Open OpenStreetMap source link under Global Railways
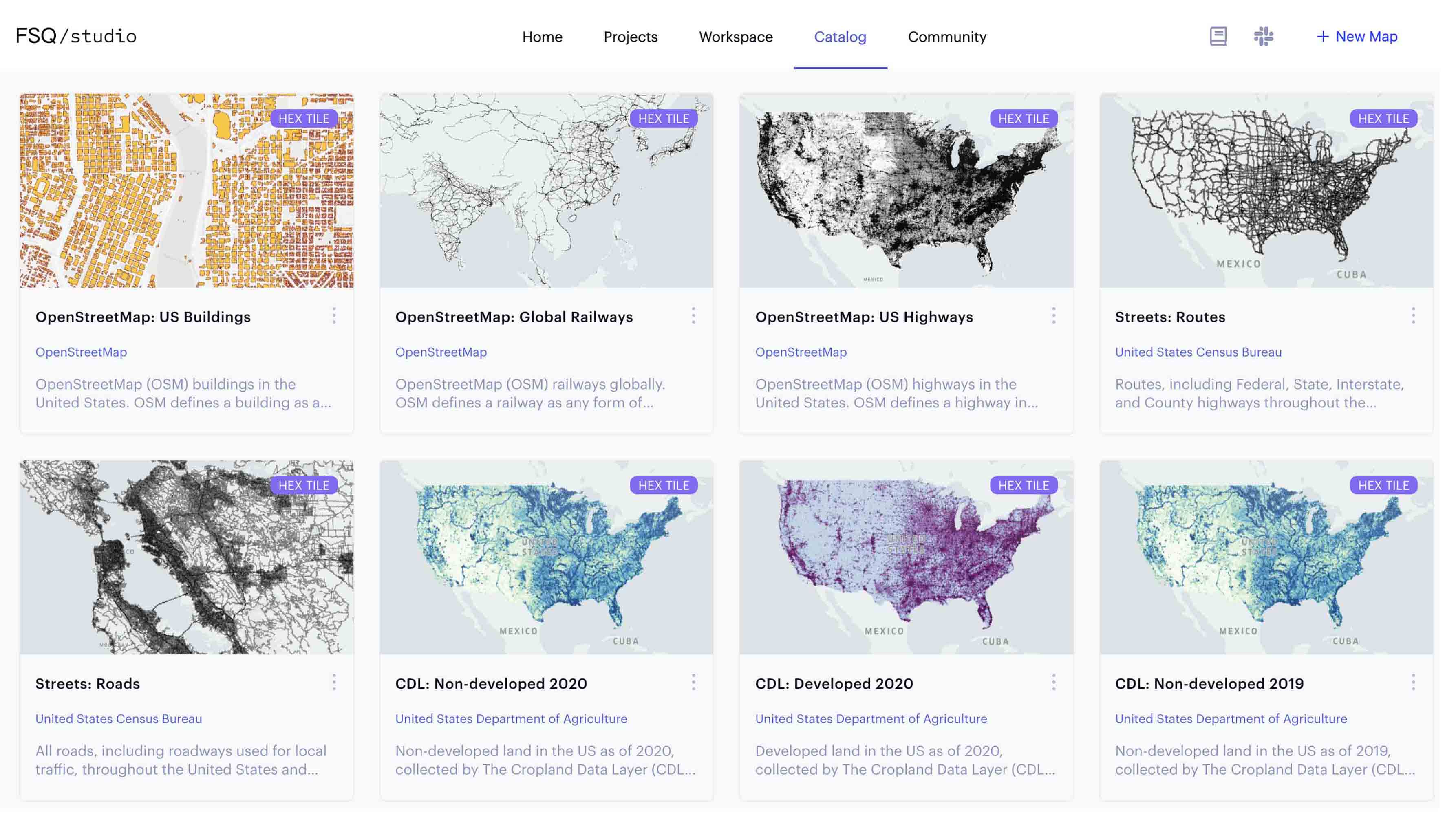The width and height of the screenshot is (1456, 828). pyautogui.click(x=441, y=352)
